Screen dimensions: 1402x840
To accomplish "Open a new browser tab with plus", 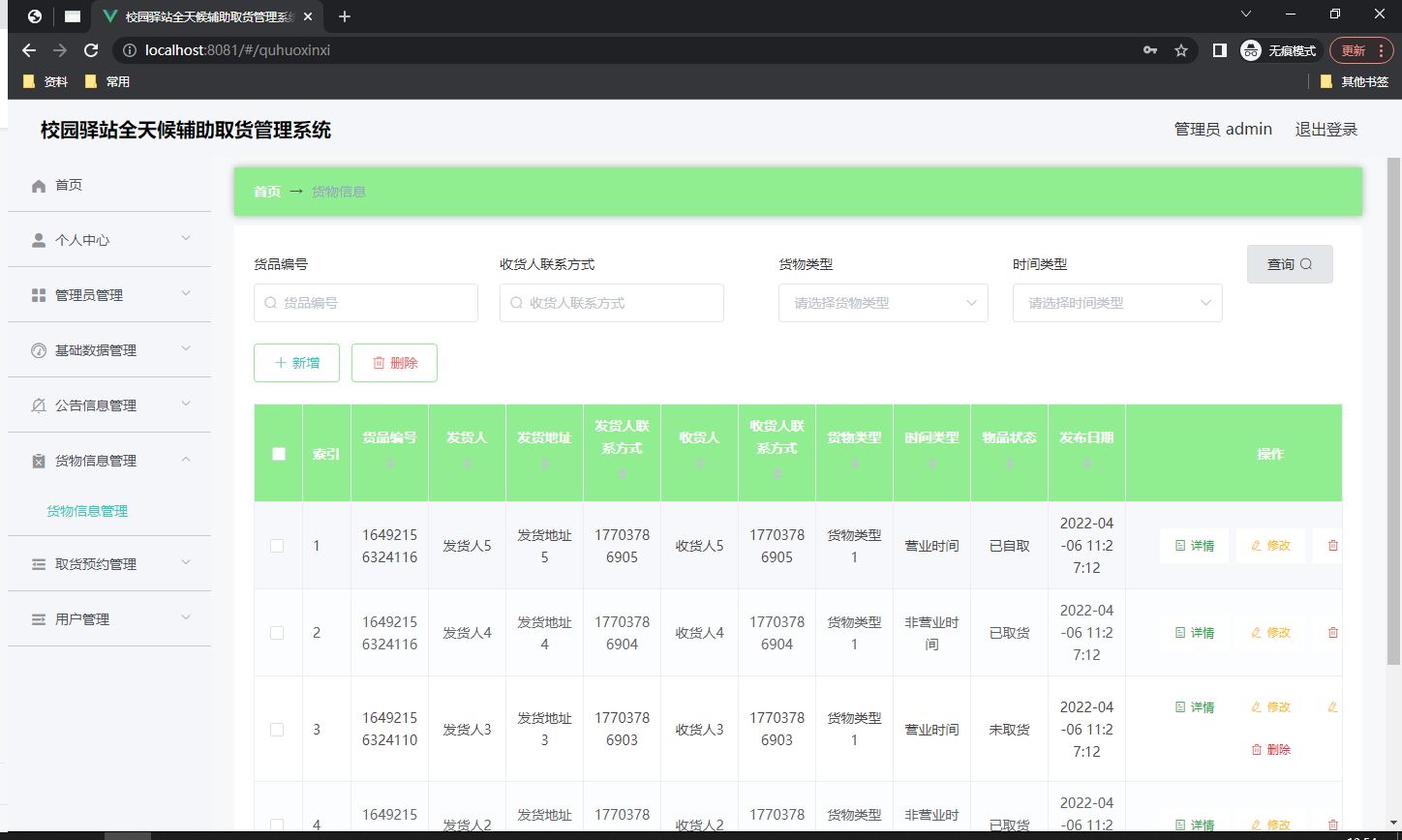I will tap(345, 16).
